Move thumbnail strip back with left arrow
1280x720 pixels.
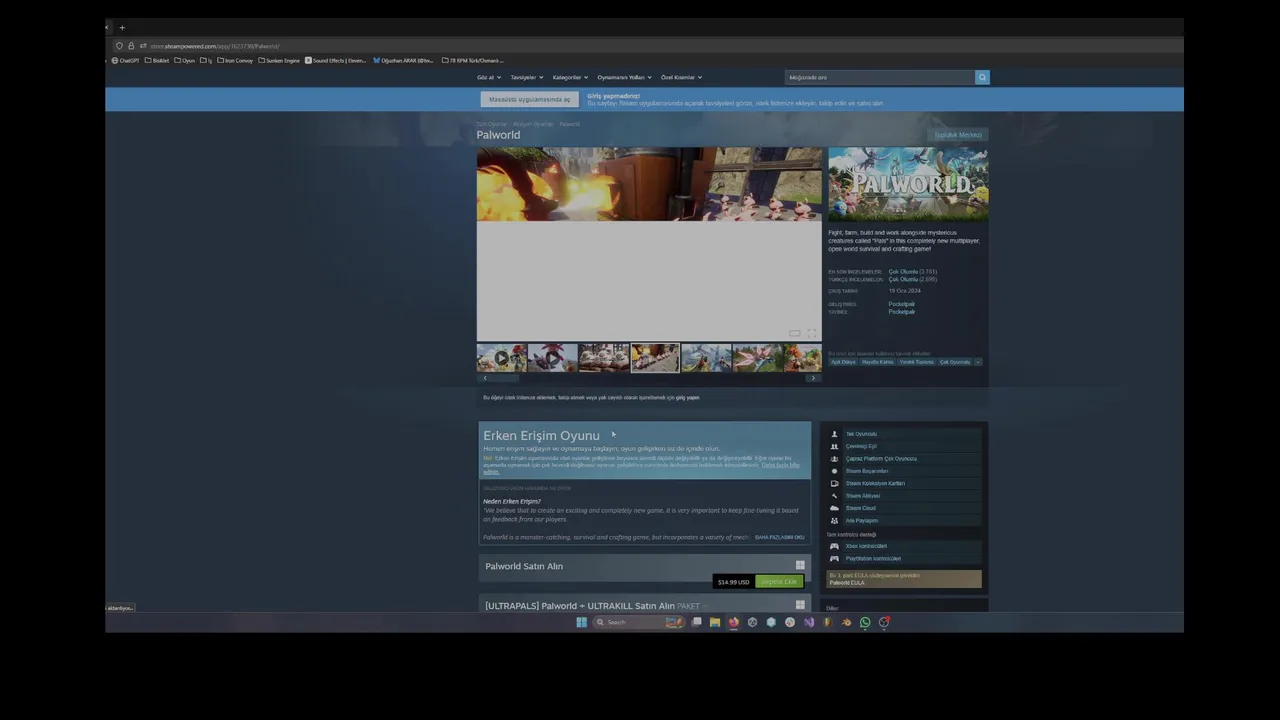point(485,378)
